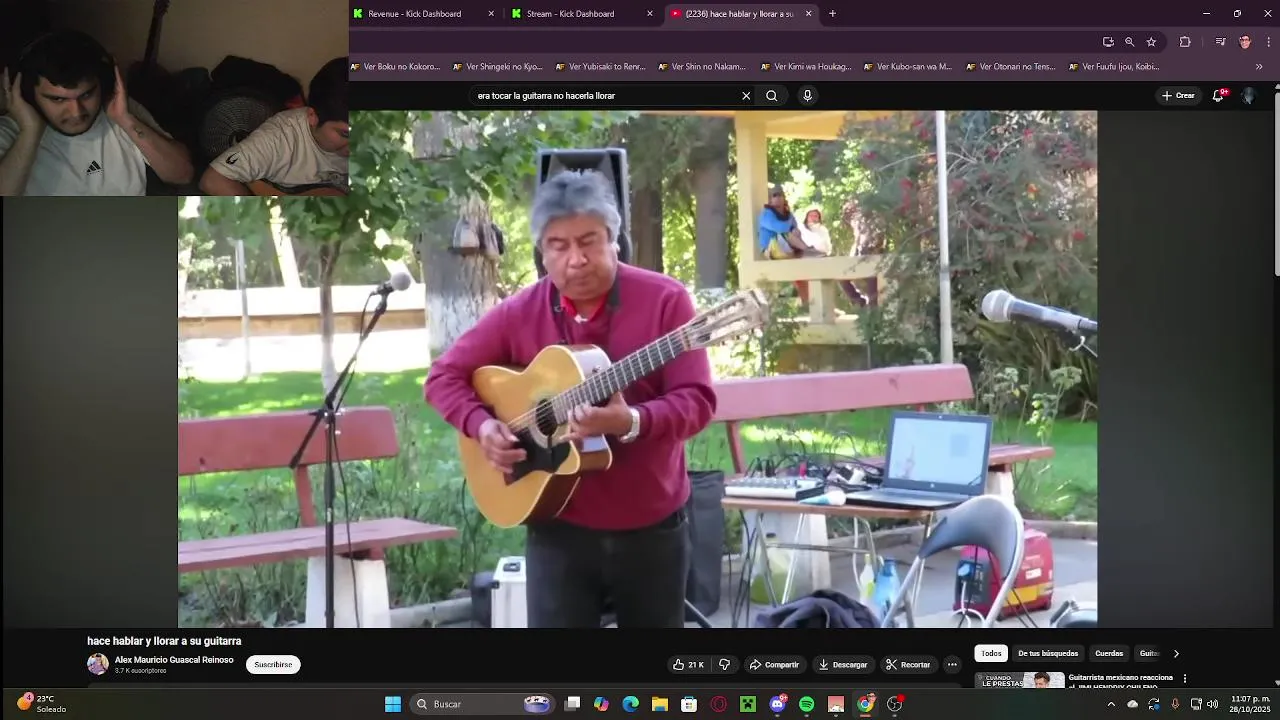
Task: Open Discord from the taskbar
Action: (777, 704)
